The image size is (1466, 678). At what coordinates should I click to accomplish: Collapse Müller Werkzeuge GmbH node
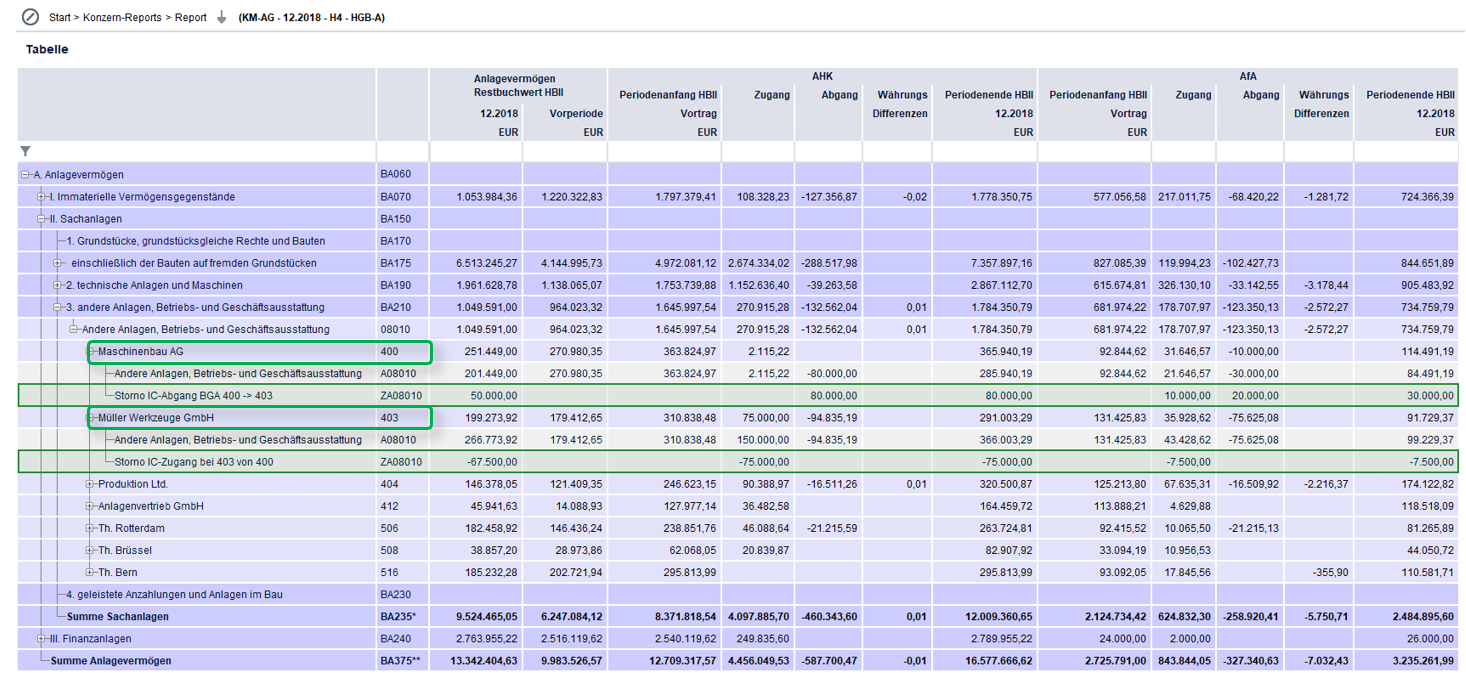(91, 418)
